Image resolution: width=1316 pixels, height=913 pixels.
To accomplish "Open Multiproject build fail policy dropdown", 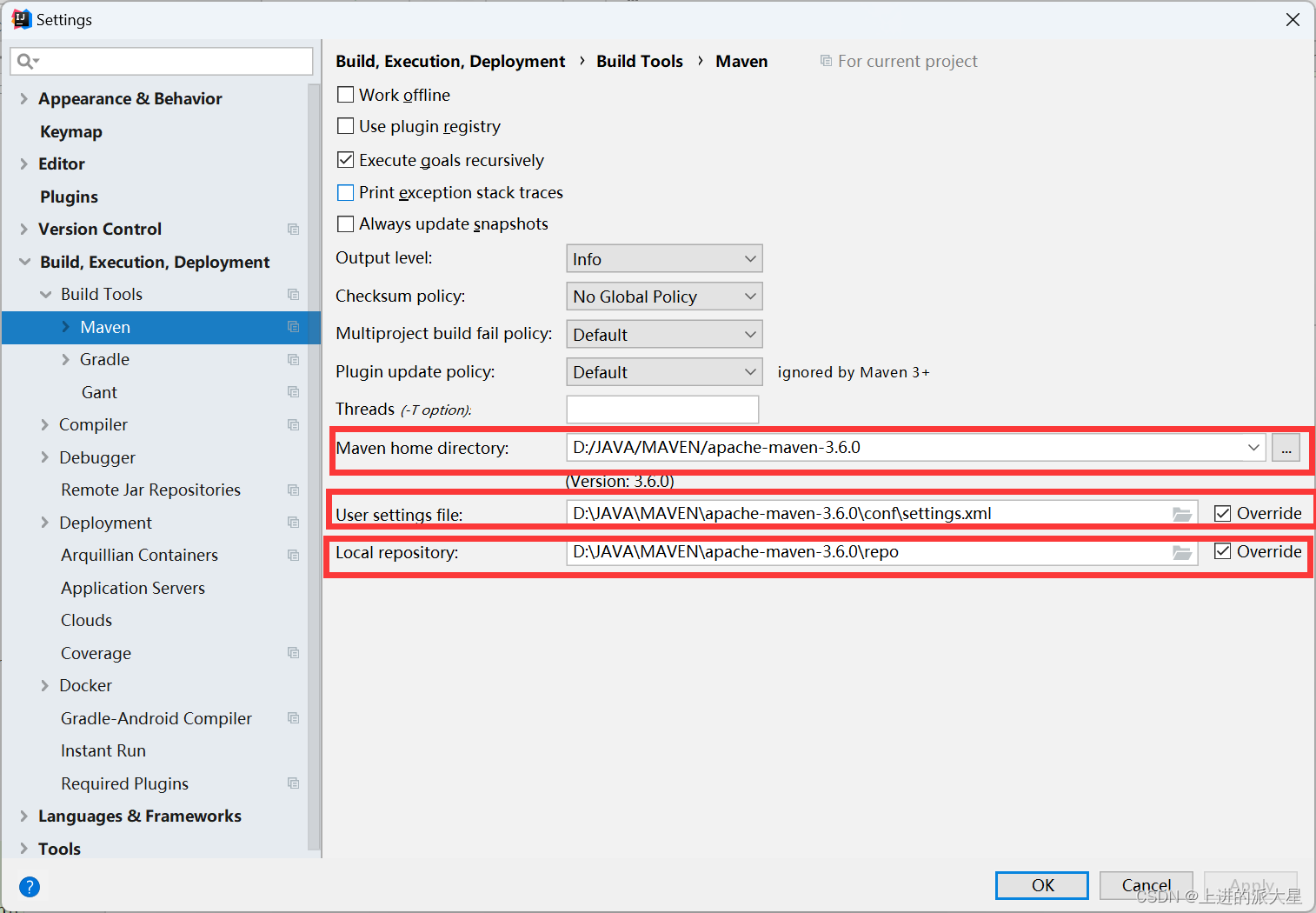I will point(664,335).
